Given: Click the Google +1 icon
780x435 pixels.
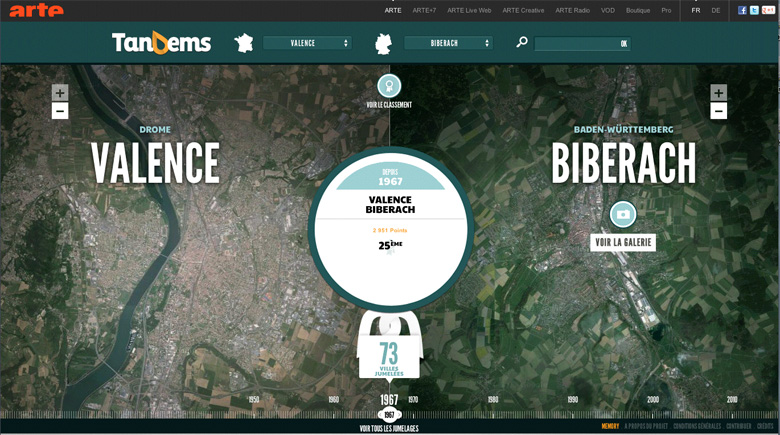Looking at the screenshot, I should click(768, 10).
